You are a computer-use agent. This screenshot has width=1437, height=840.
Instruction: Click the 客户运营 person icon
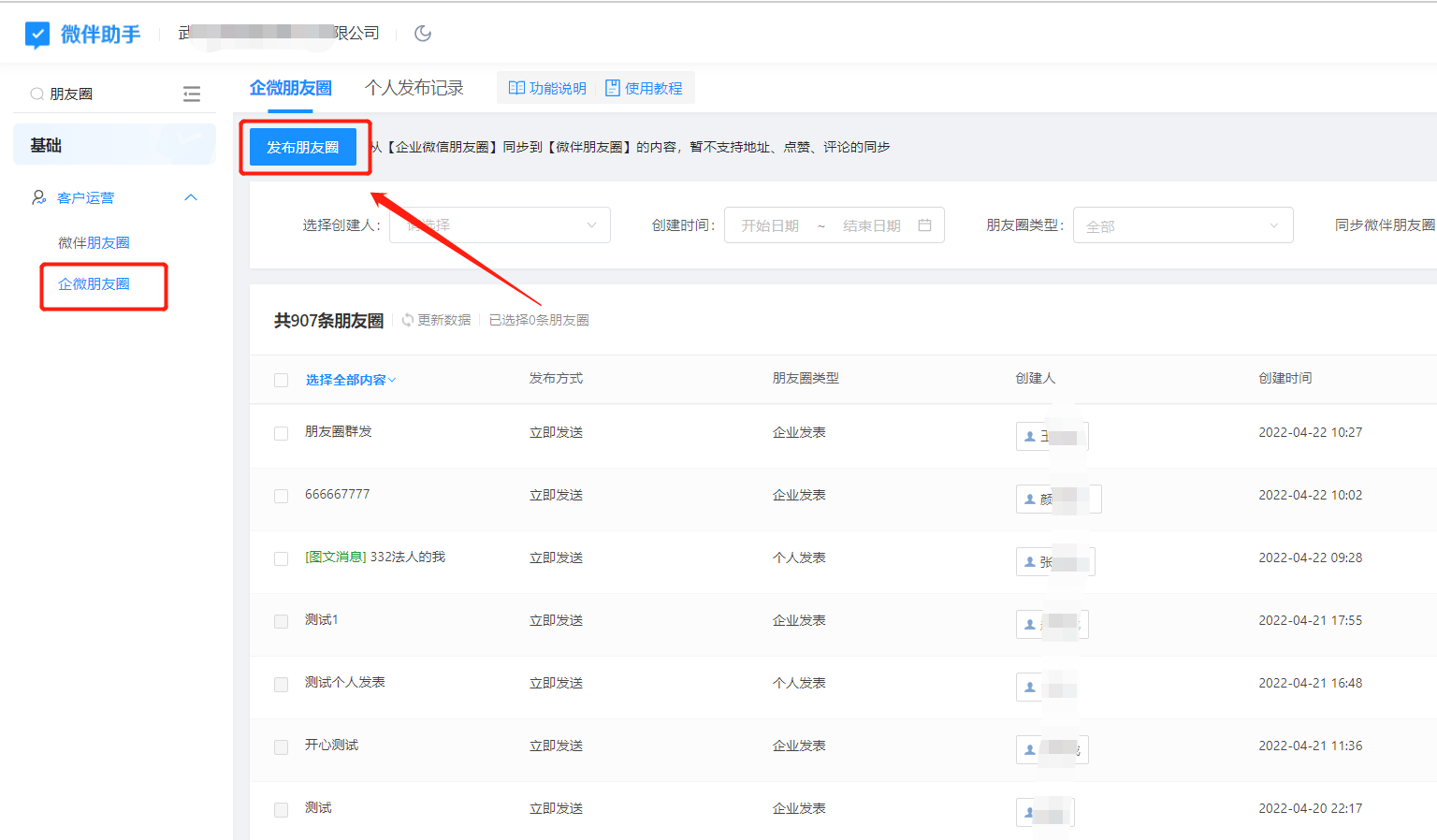[x=38, y=197]
